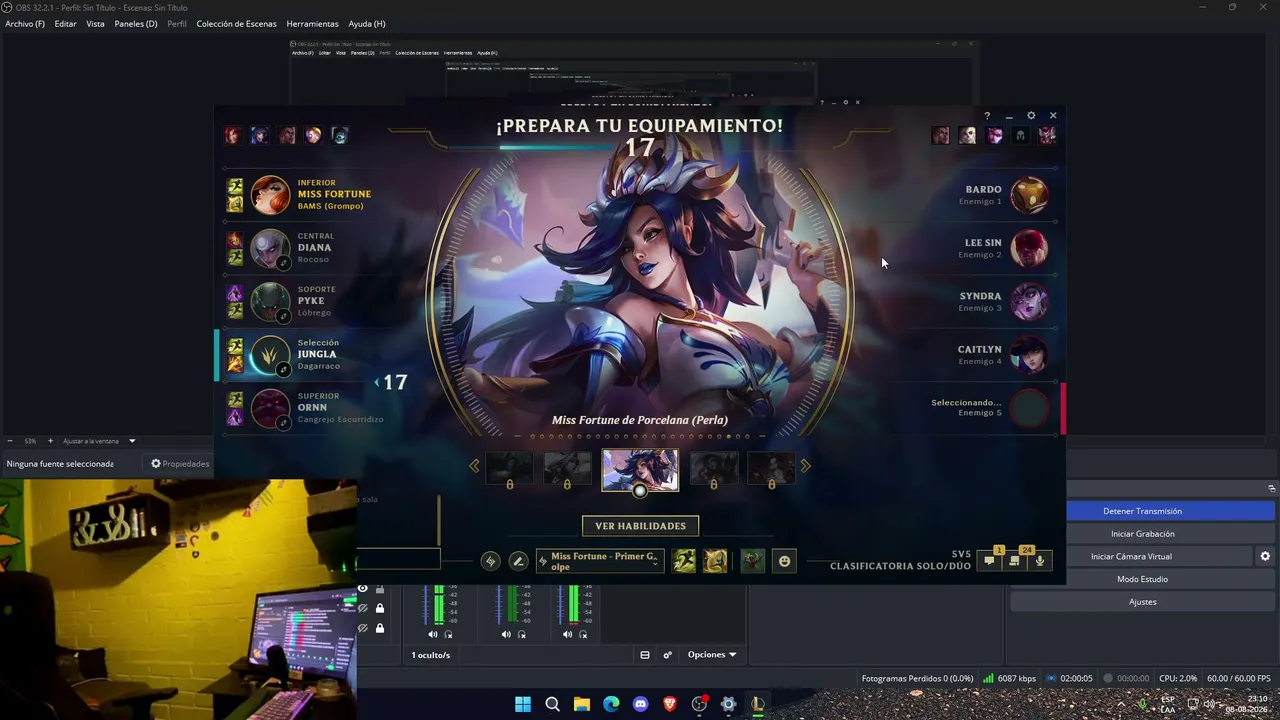This screenshot has width=1280, height=720.
Task: Toggle the lock on the bottom source row
Action: [380, 628]
